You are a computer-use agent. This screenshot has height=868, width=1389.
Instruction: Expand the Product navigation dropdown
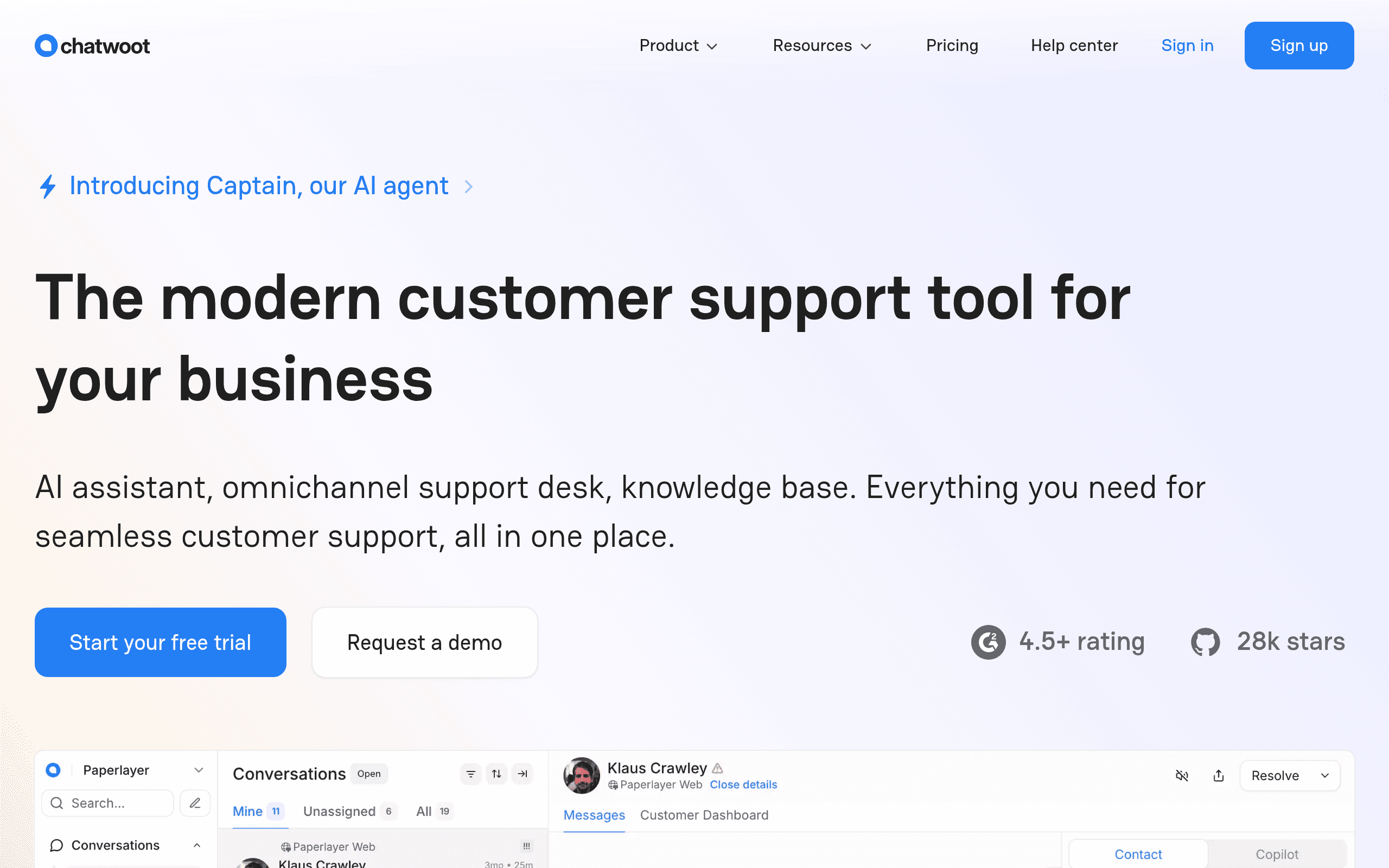click(x=678, y=46)
